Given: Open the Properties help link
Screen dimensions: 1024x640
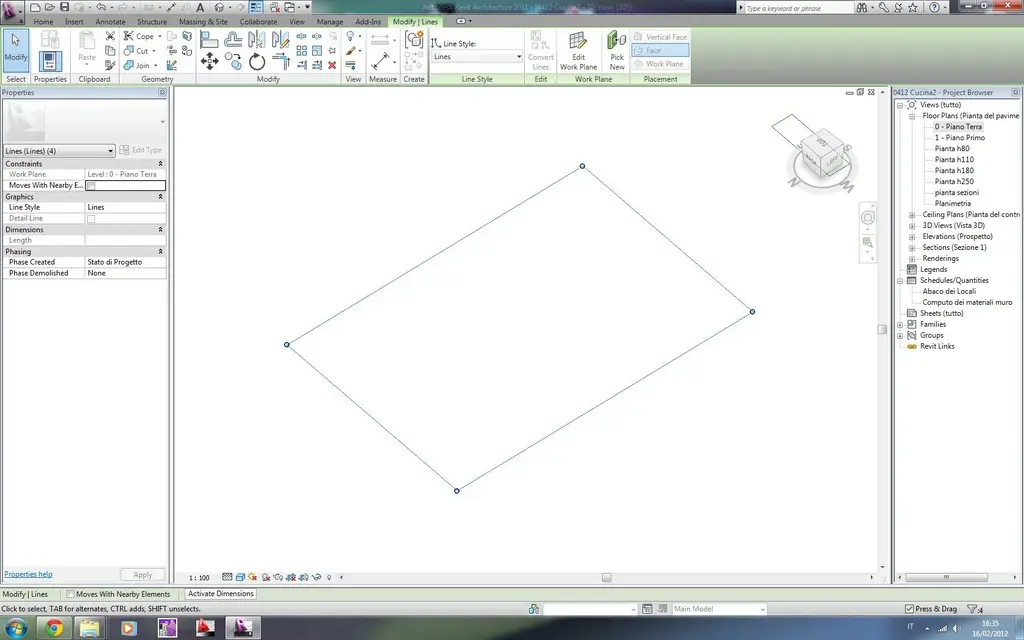Looking at the screenshot, I should coord(28,575).
